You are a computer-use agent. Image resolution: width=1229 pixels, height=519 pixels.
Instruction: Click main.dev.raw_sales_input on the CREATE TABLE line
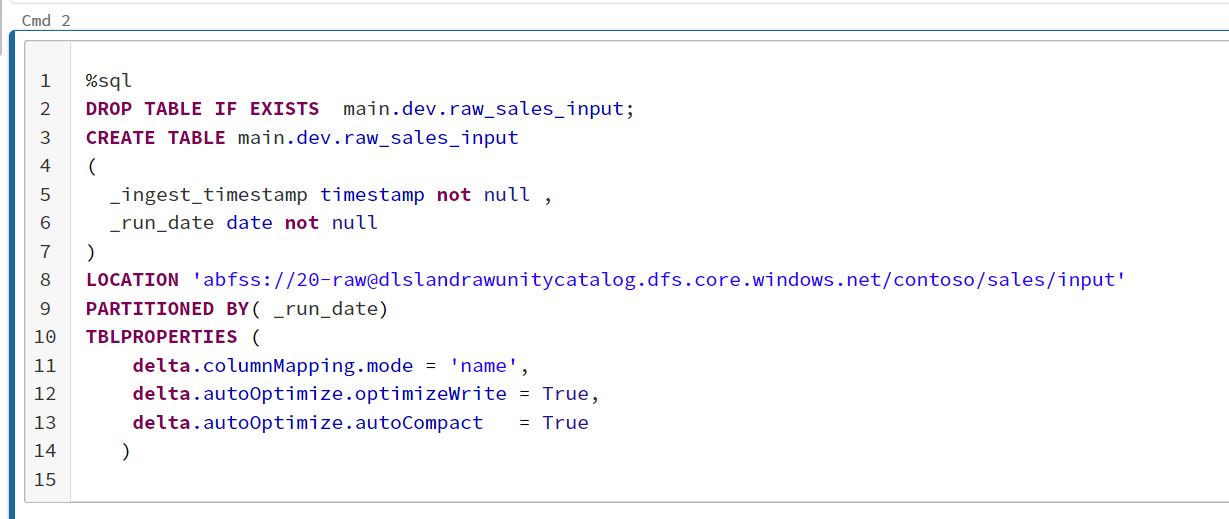pos(378,138)
